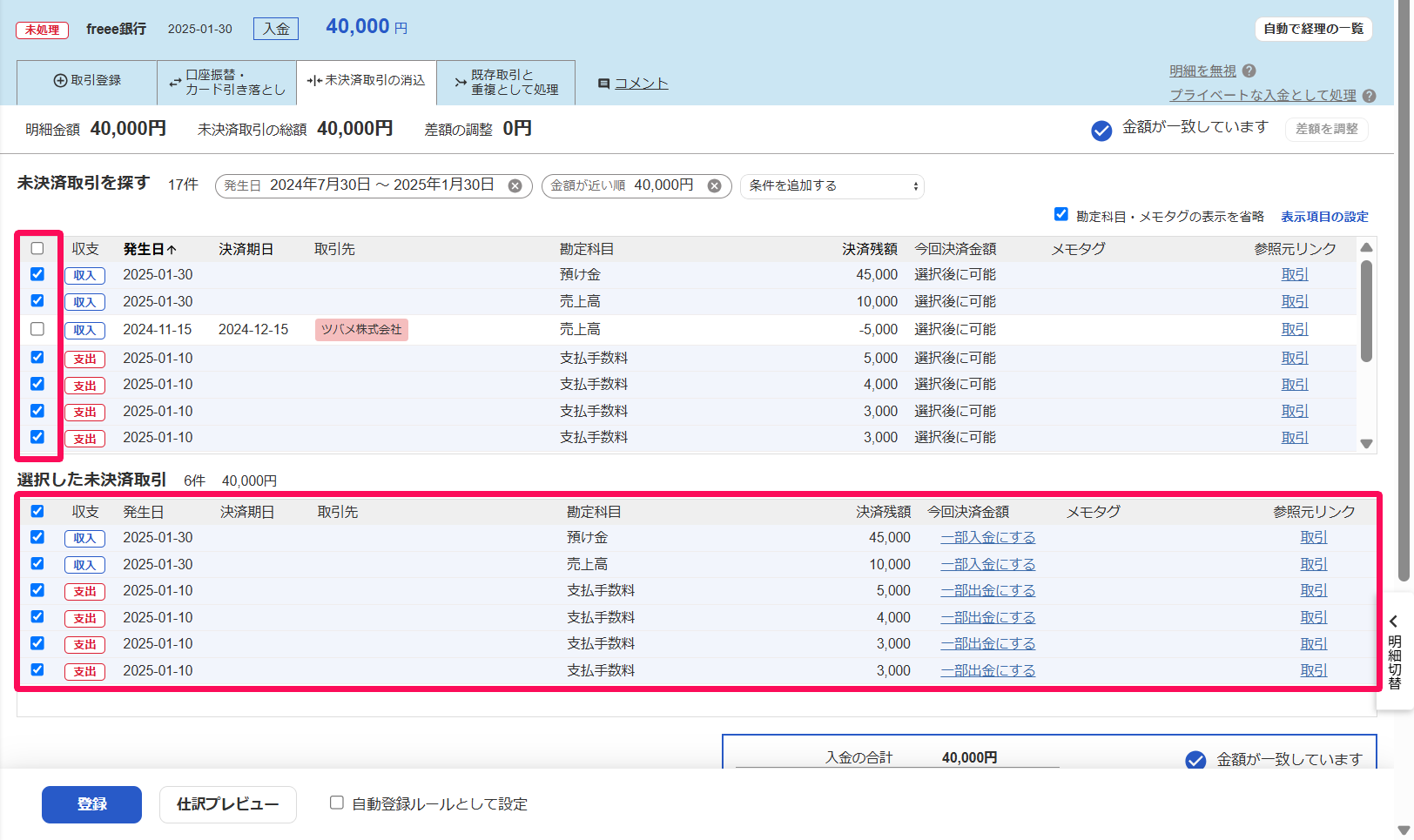
Task: Click 一部入金にする for the 預け金 45,000 row
Action: click(x=988, y=538)
